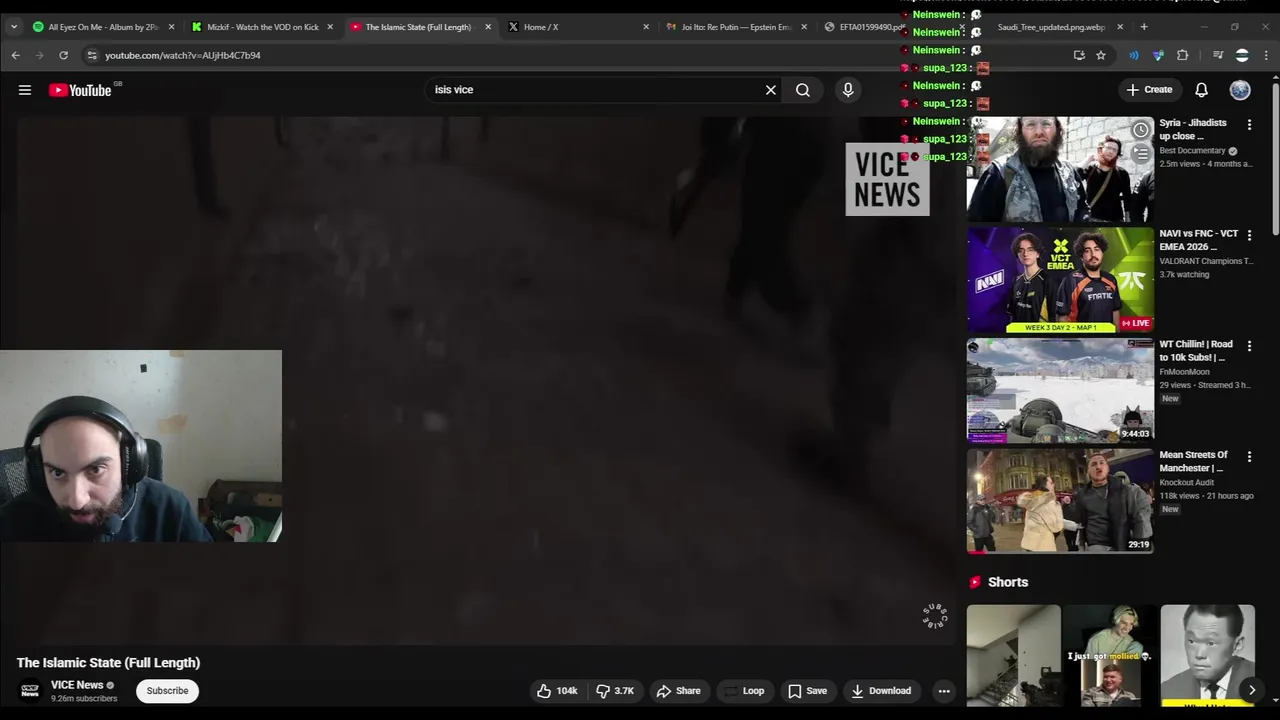This screenshot has width=1280, height=720.
Task: Open Mean Streets of Manchester thumbnail
Action: (1060, 500)
